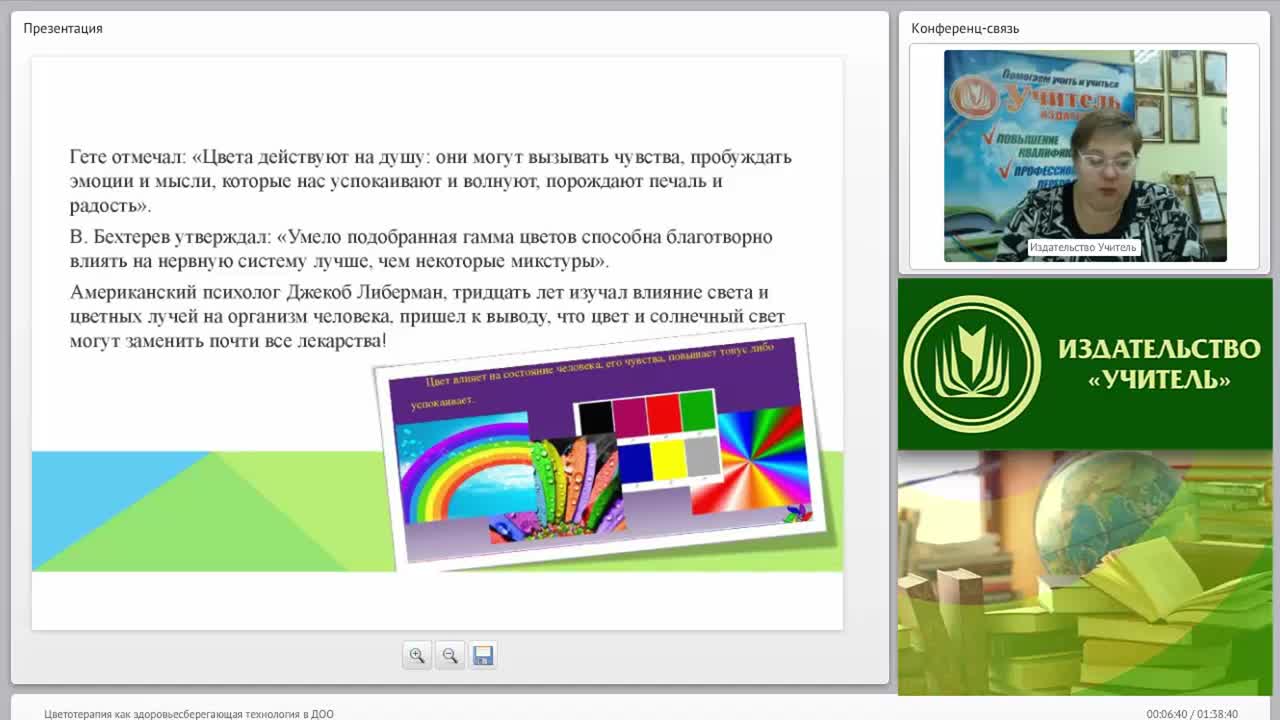Image resolution: width=1280 pixels, height=720 pixels.
Task: Zoom in on the presentation slide
Action: (417, 655)
